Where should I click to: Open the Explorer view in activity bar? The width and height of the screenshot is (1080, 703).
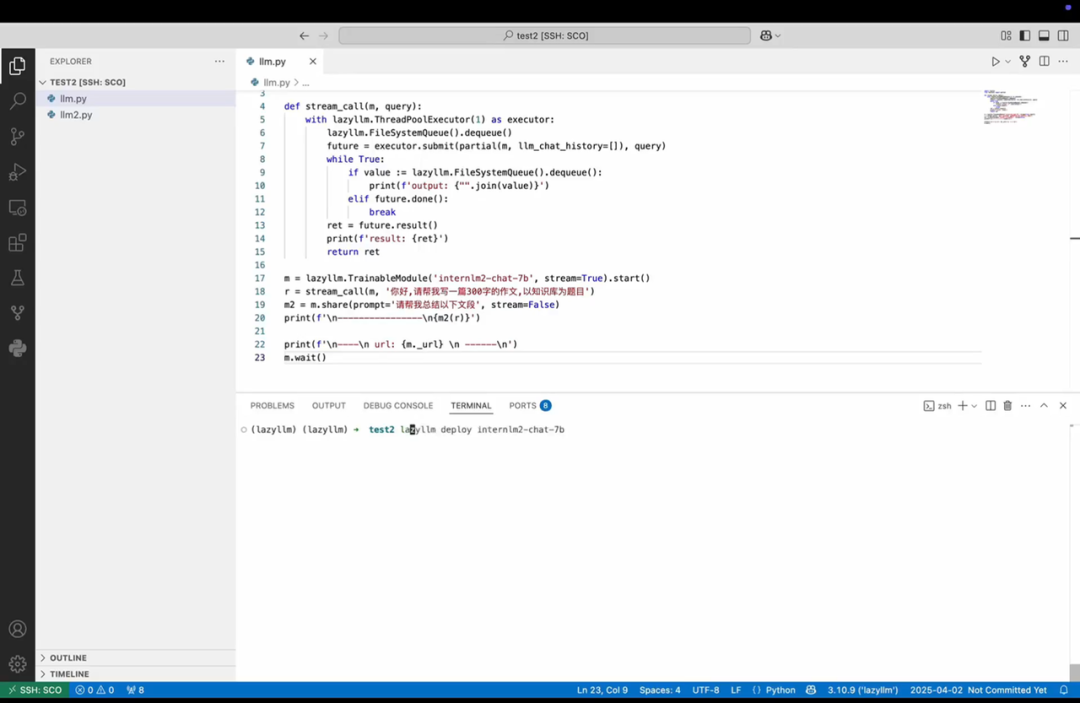point(17,66)
